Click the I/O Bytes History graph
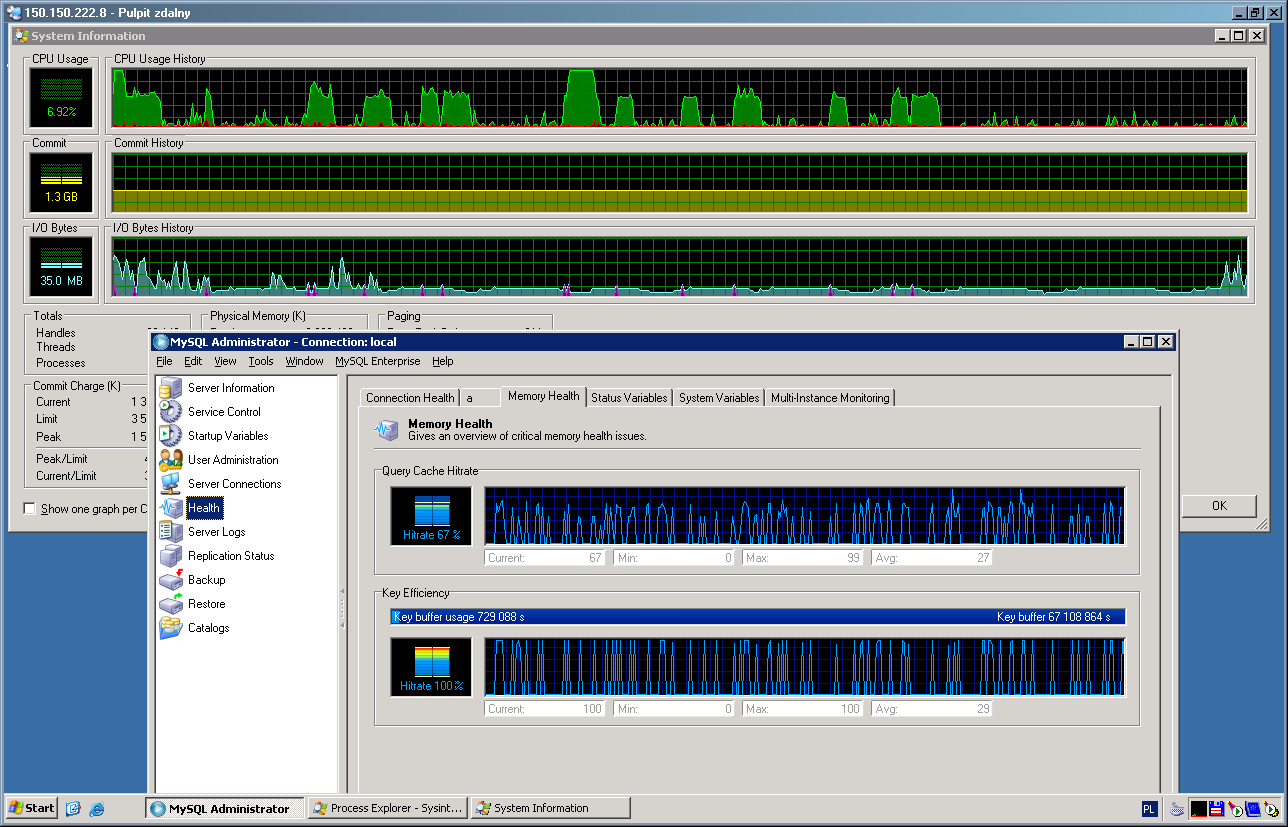Viewport: 1288px width, 827px height. (680, 267)
